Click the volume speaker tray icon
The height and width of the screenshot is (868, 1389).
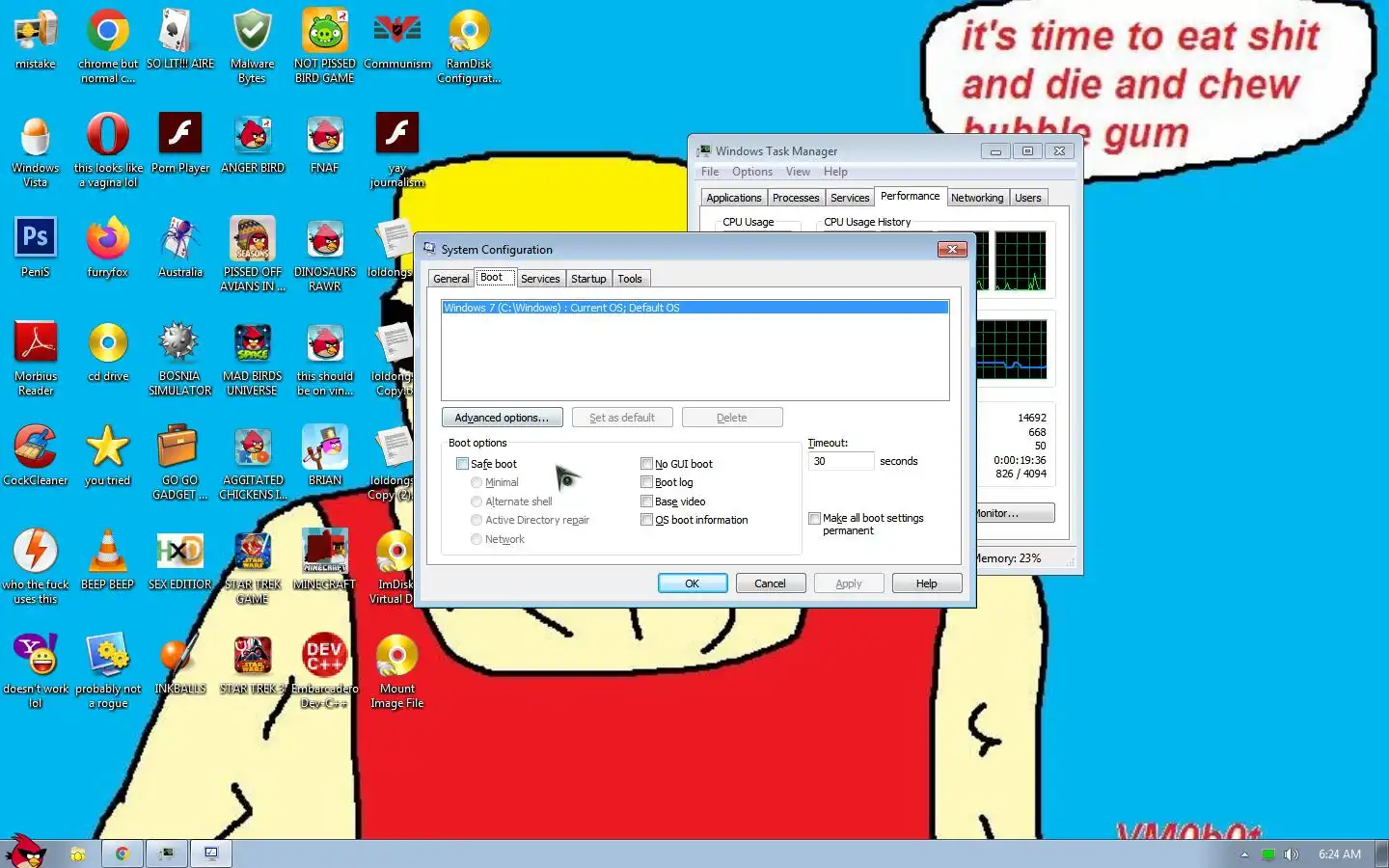click(1292, 854)
